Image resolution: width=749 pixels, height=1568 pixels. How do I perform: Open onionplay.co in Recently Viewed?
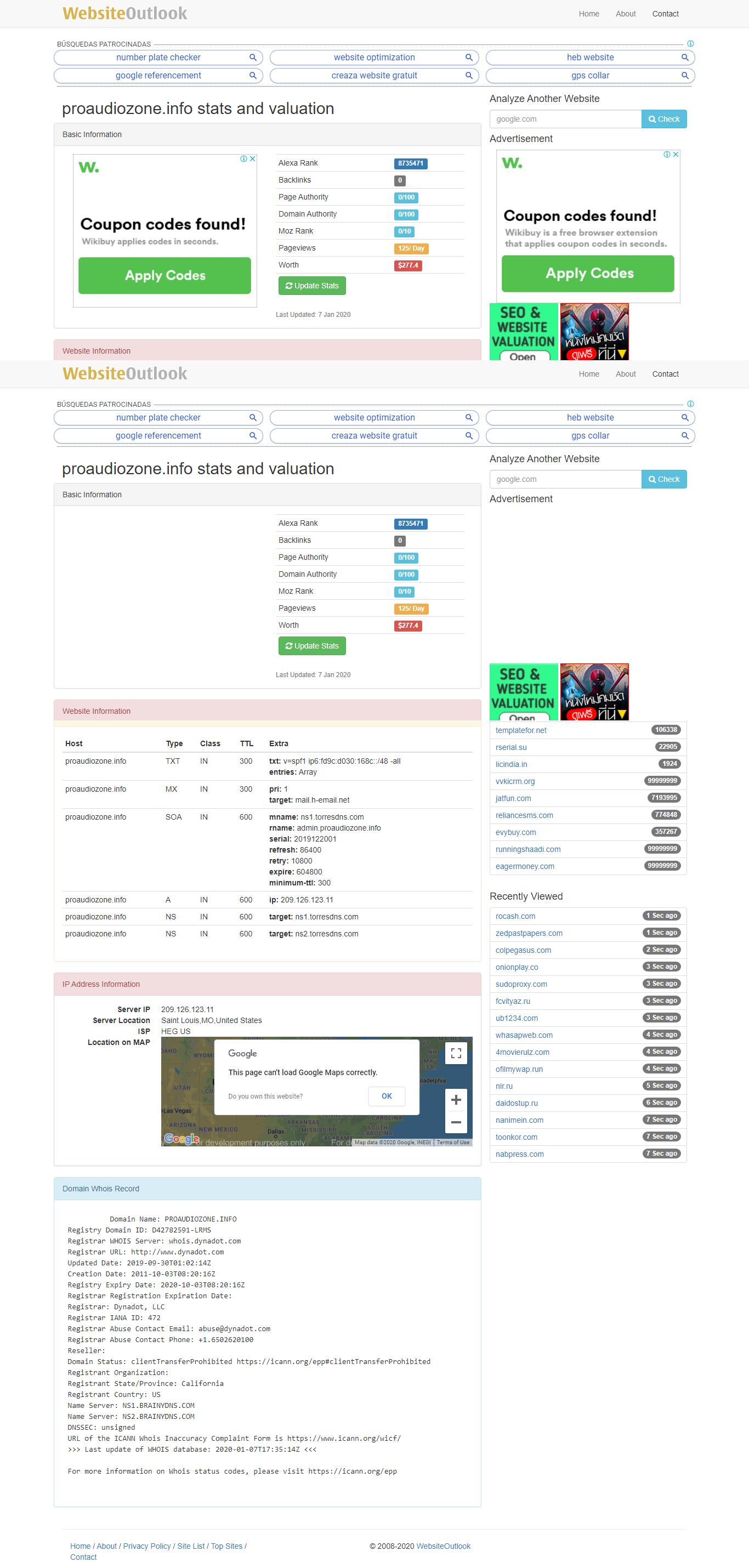(517, 967)
